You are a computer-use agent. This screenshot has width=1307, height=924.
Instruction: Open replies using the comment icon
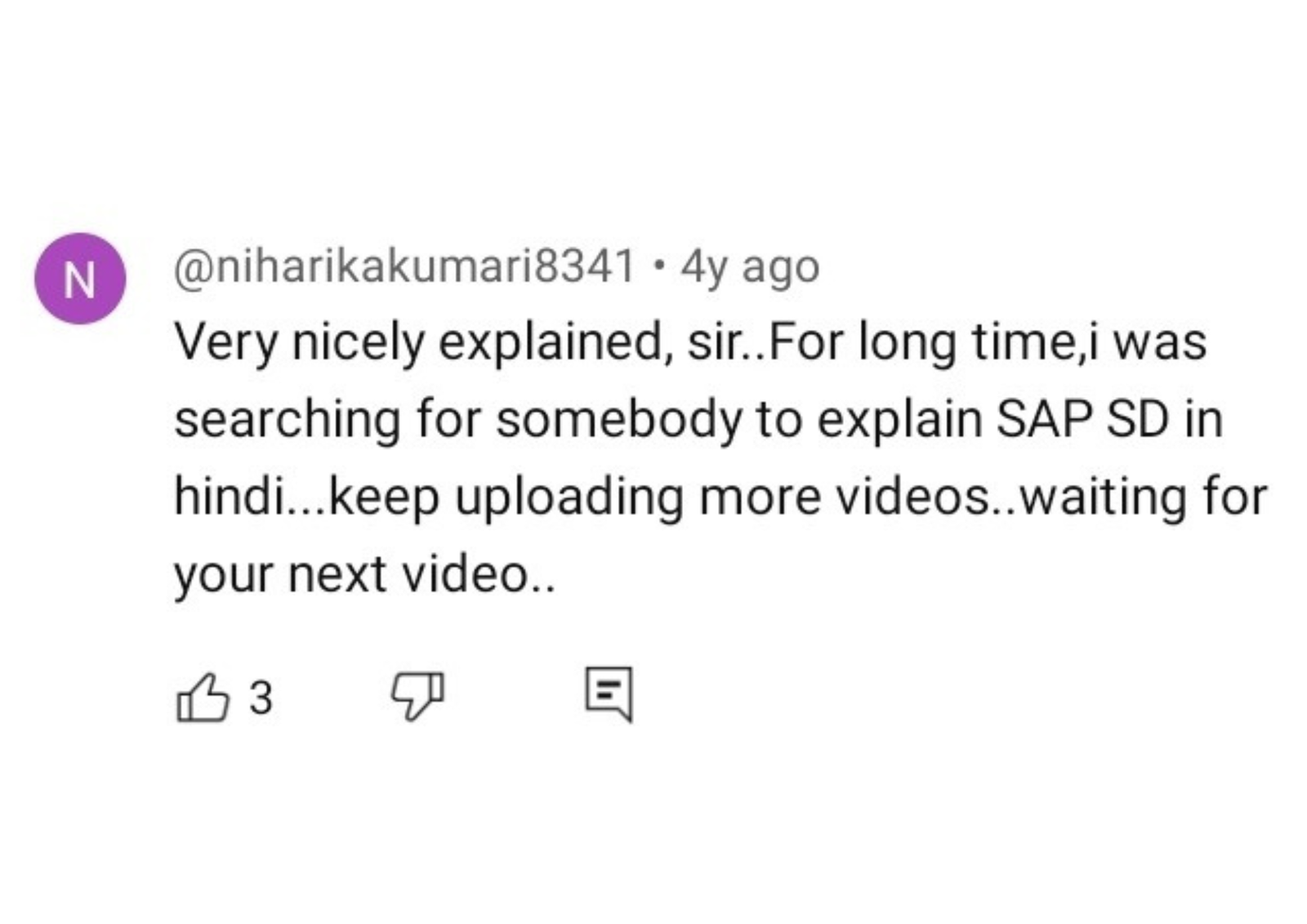pos(609,694)
